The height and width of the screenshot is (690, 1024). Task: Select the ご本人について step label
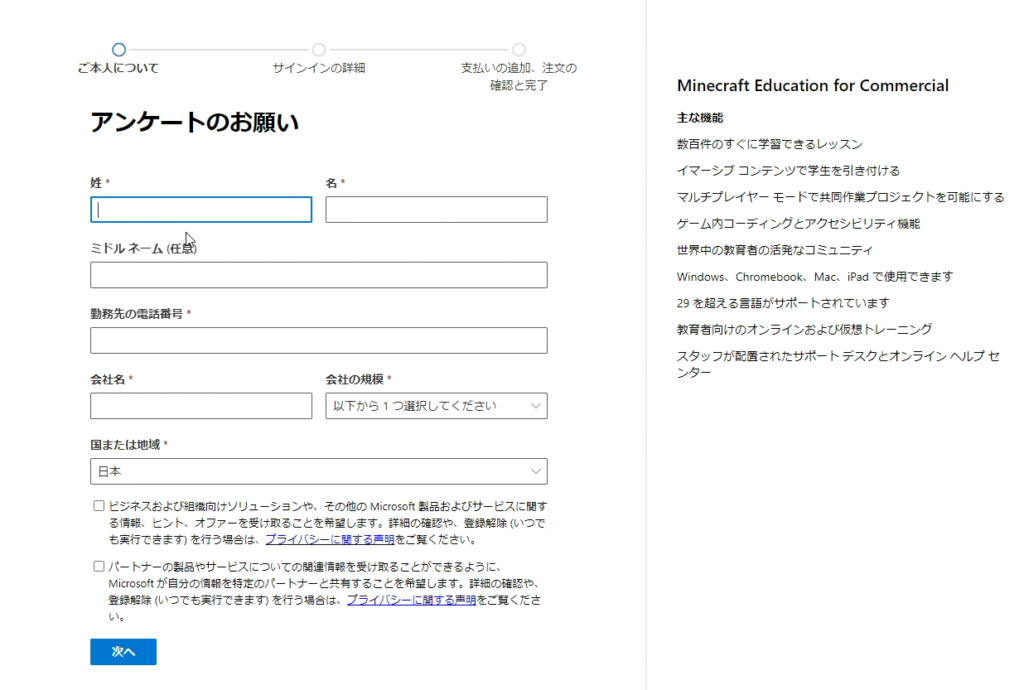(x=118, y=68)
